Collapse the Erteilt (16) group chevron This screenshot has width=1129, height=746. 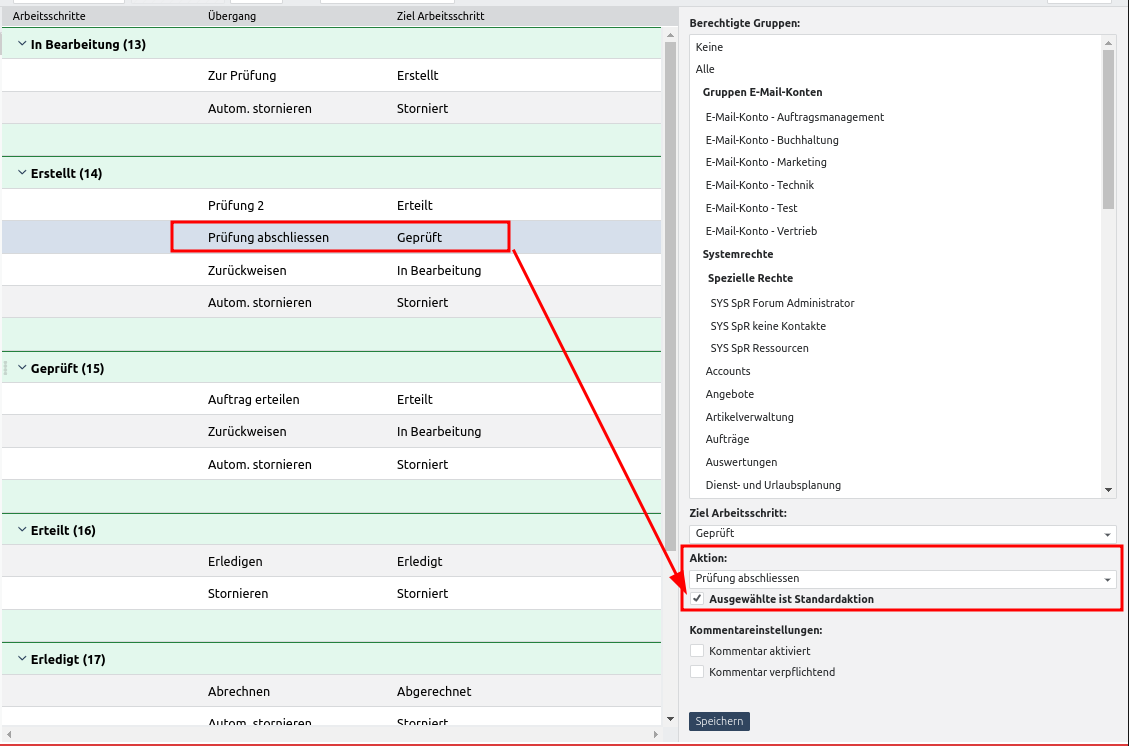(22, 530)
